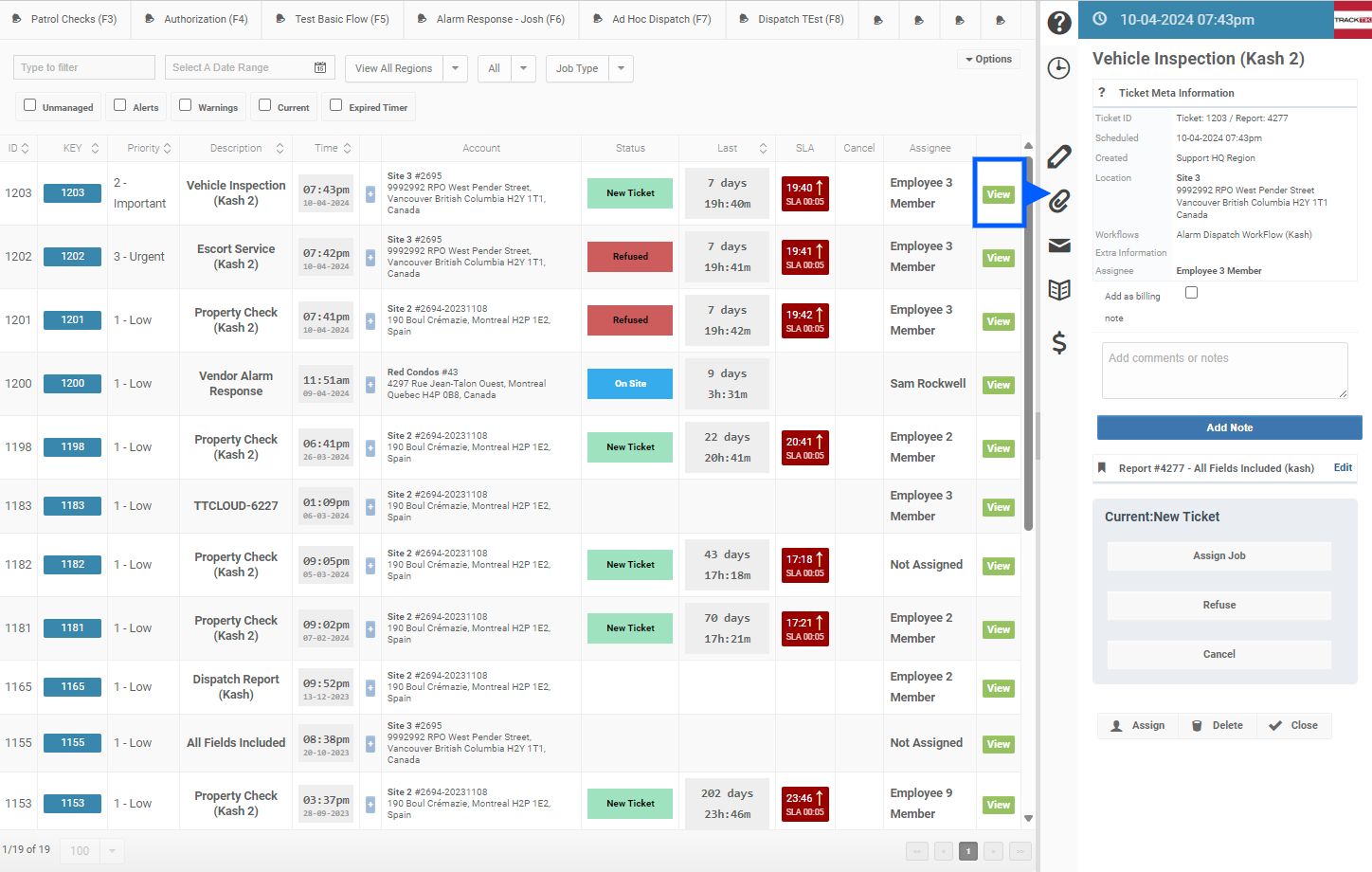Enable the Add as billing note checkbox
Screen dimensions: 1372x872
1192,292
